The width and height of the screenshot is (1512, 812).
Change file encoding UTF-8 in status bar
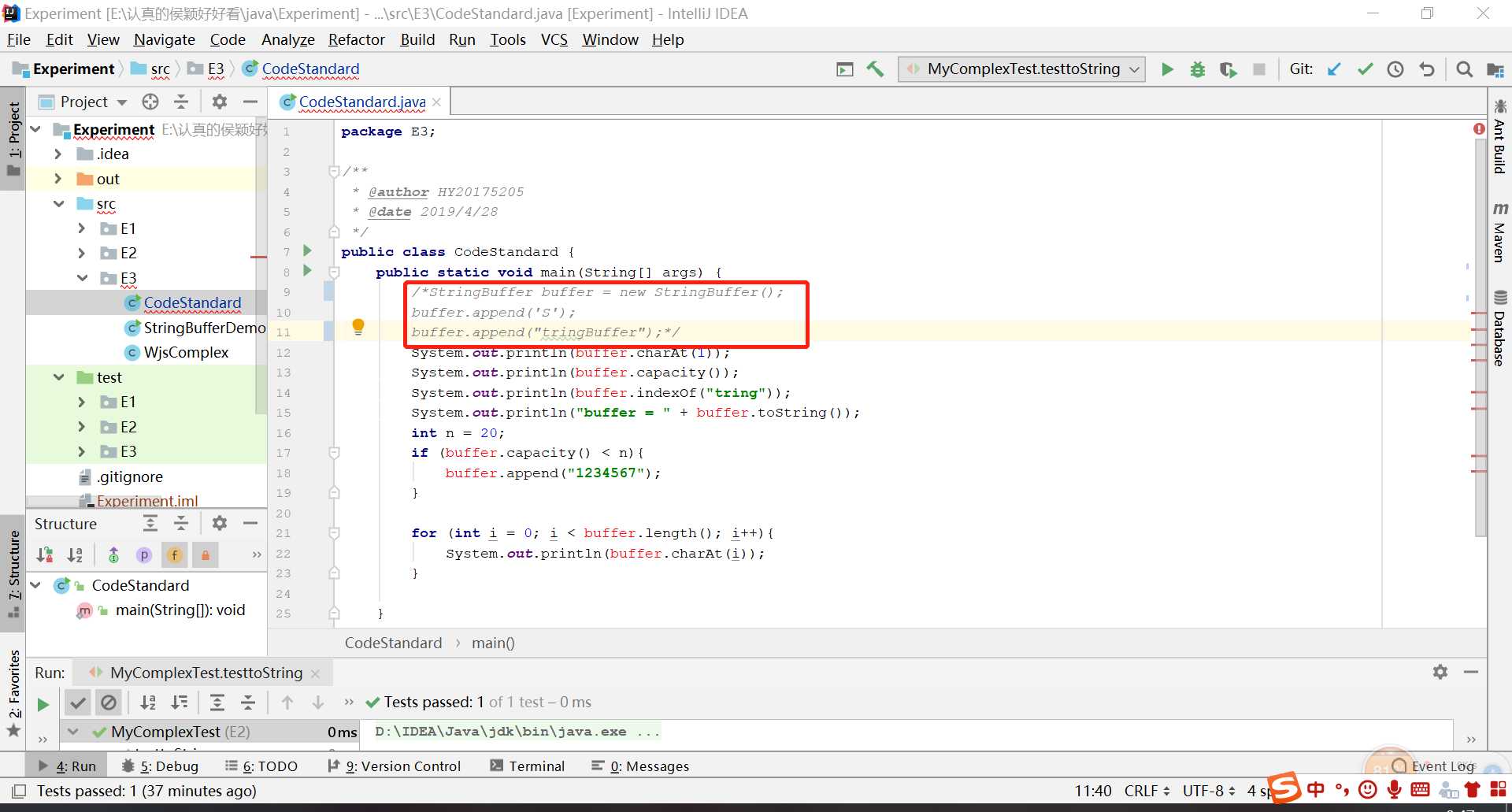tap(1209, 791)
